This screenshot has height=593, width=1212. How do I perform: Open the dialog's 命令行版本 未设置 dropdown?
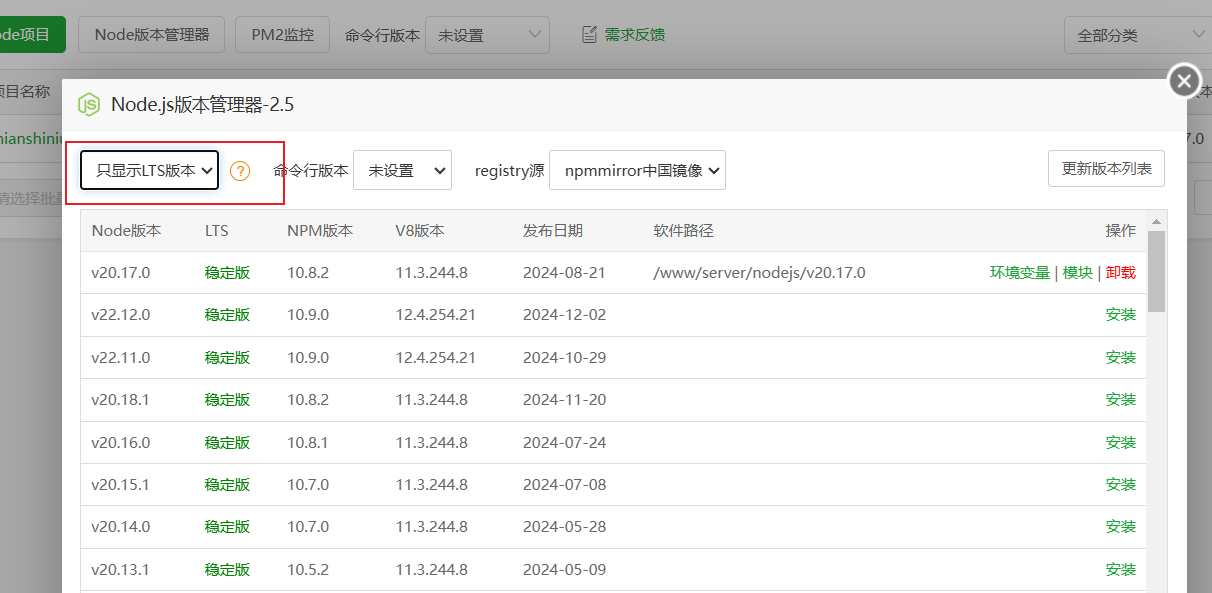click(x=403, y=170)
